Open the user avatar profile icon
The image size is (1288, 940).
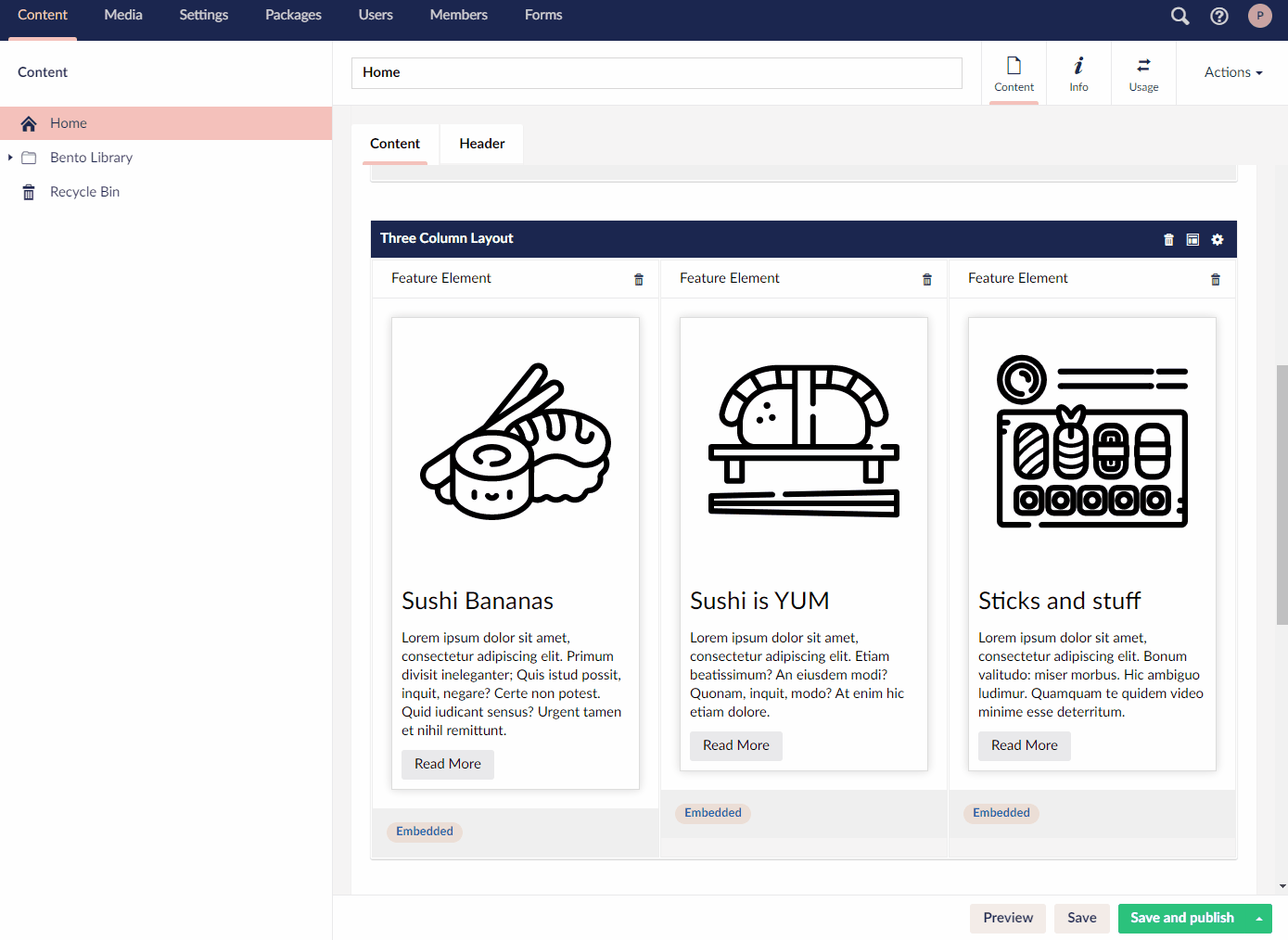[1259, 16]
